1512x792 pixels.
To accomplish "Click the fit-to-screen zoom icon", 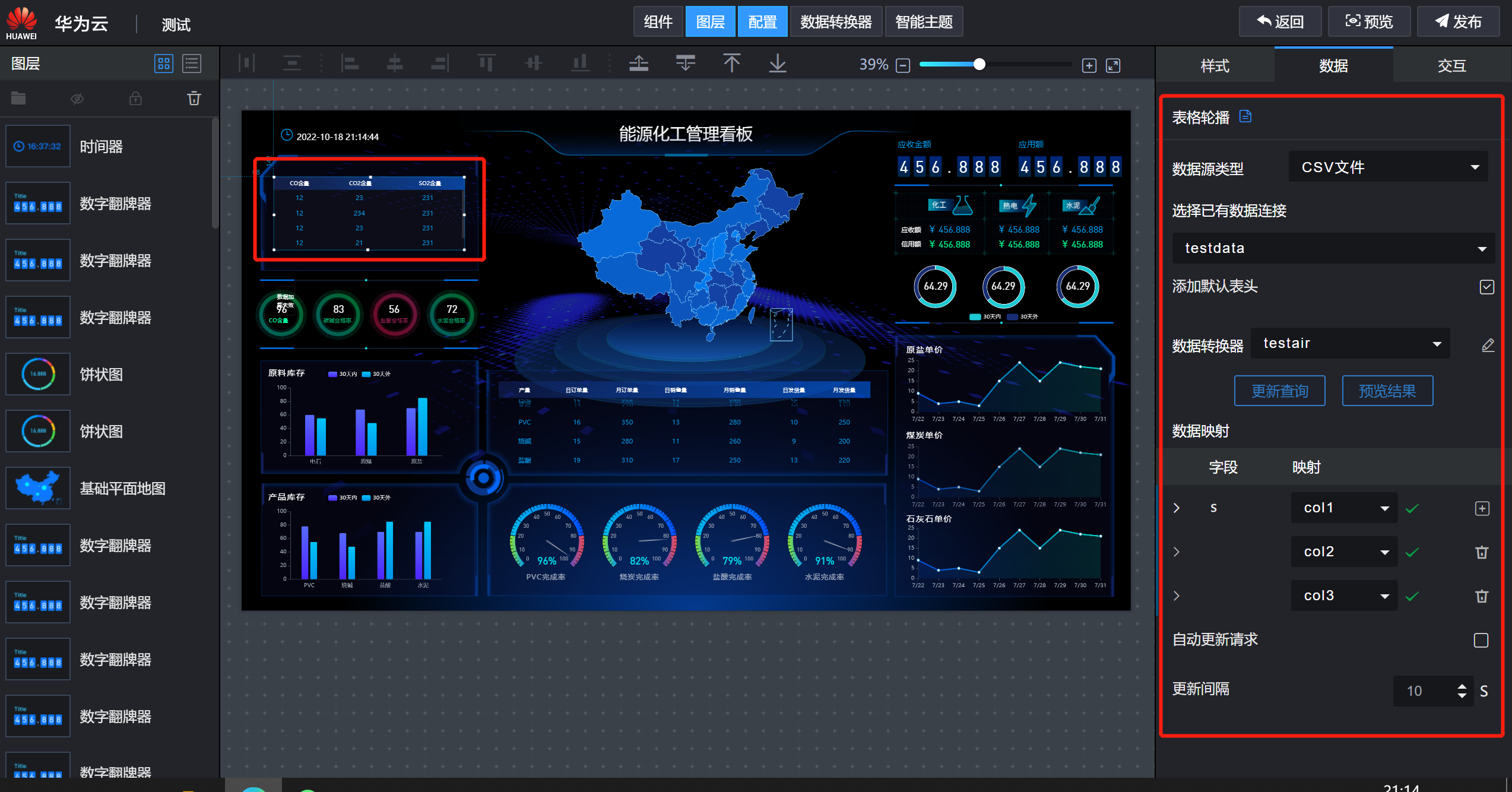I will (1113, 65).
